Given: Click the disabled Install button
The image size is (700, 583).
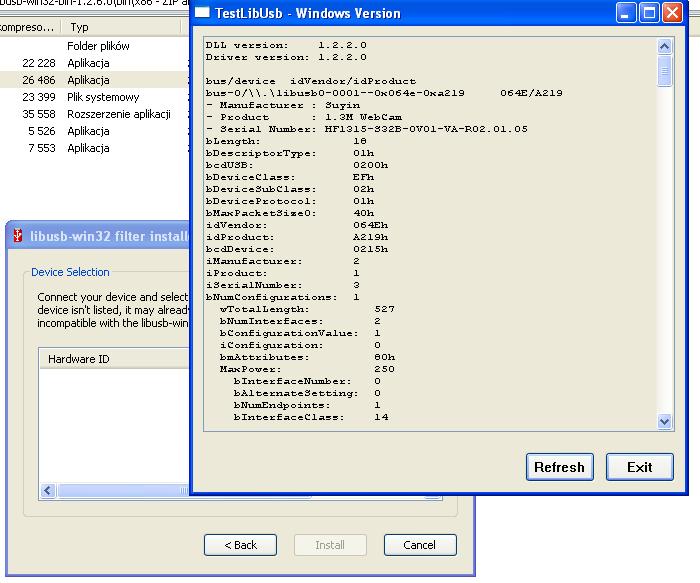Looking at the screenshot, I should [330, 545].
